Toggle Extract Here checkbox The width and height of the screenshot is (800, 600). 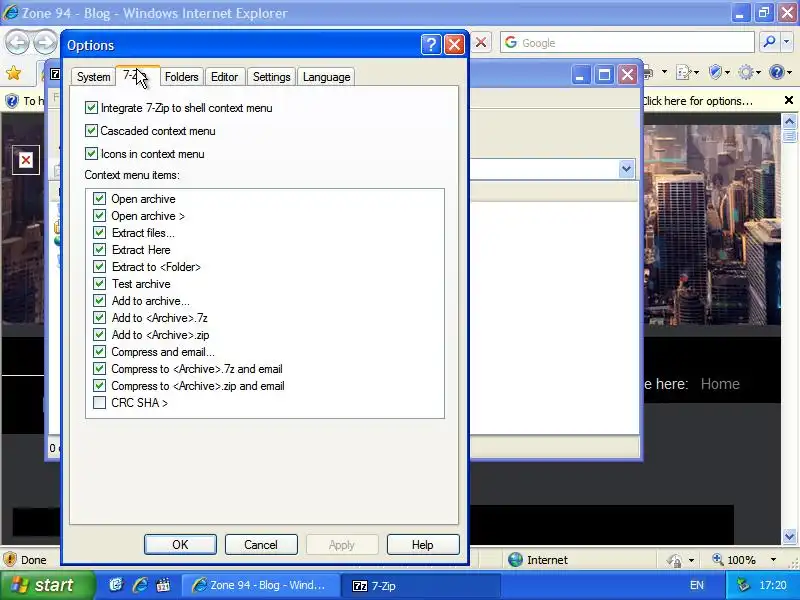(x=99, y=249)
